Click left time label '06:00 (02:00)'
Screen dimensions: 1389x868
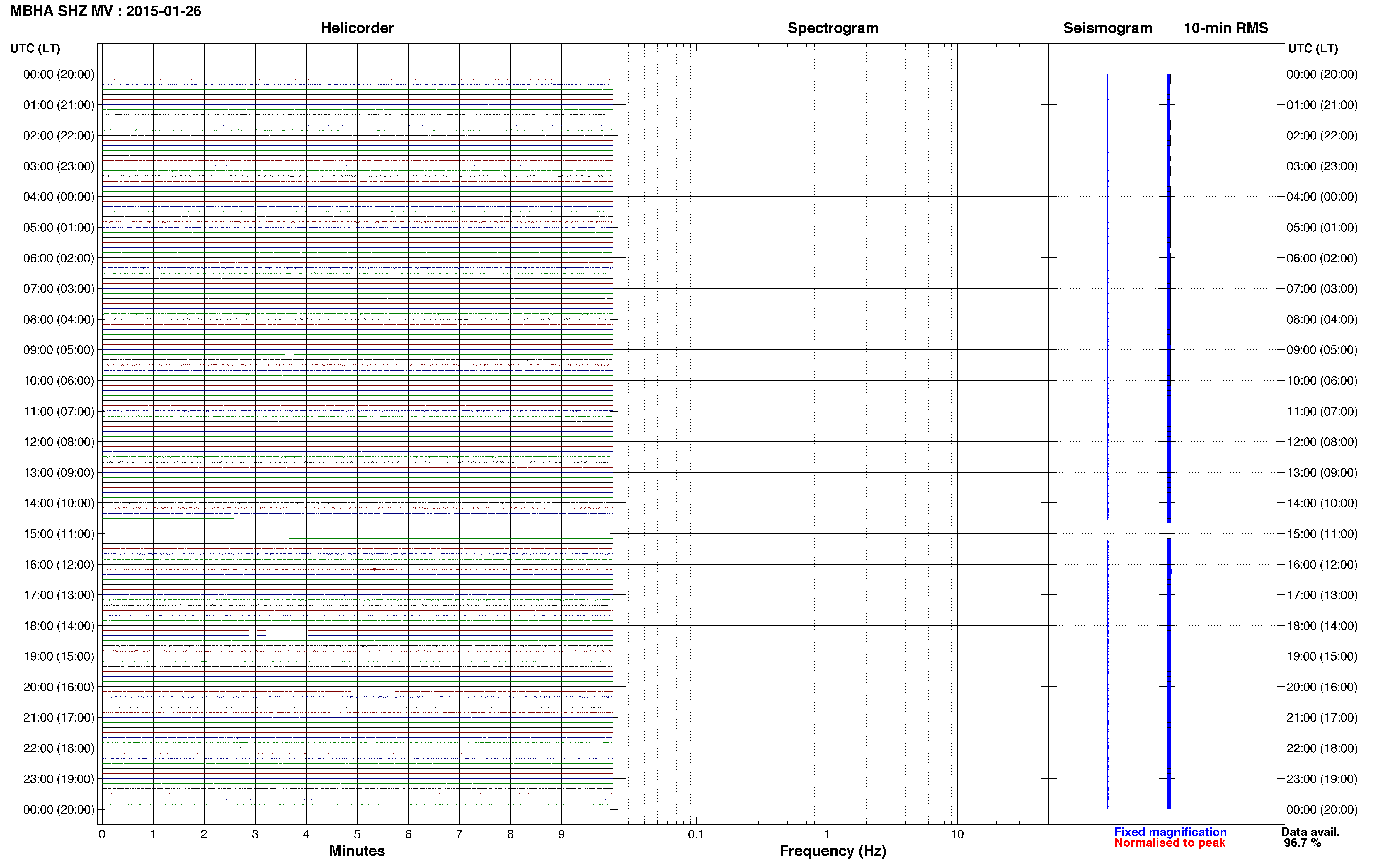pos(59,258)
